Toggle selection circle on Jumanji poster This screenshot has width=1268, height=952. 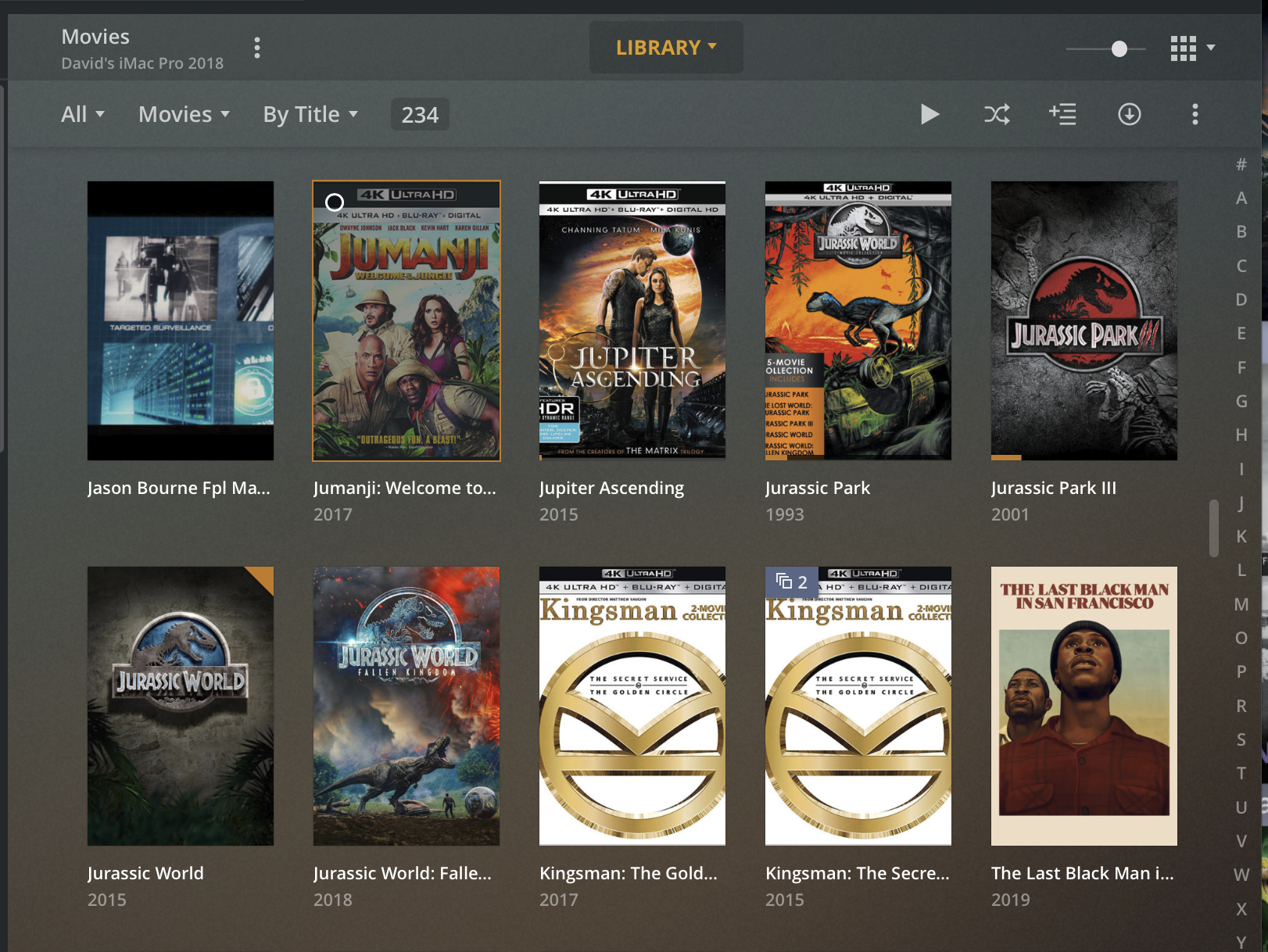[335, 202]
